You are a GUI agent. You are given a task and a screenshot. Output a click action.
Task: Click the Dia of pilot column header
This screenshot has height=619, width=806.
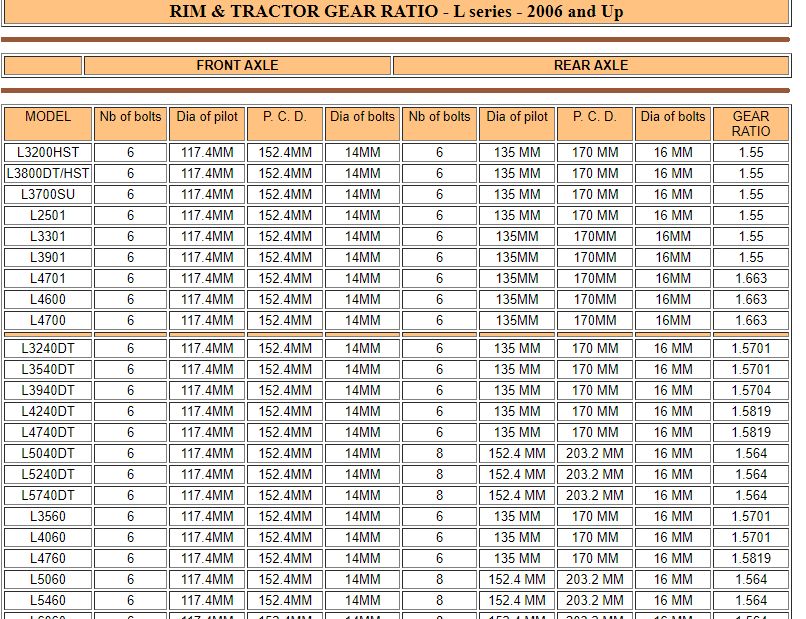206,117
